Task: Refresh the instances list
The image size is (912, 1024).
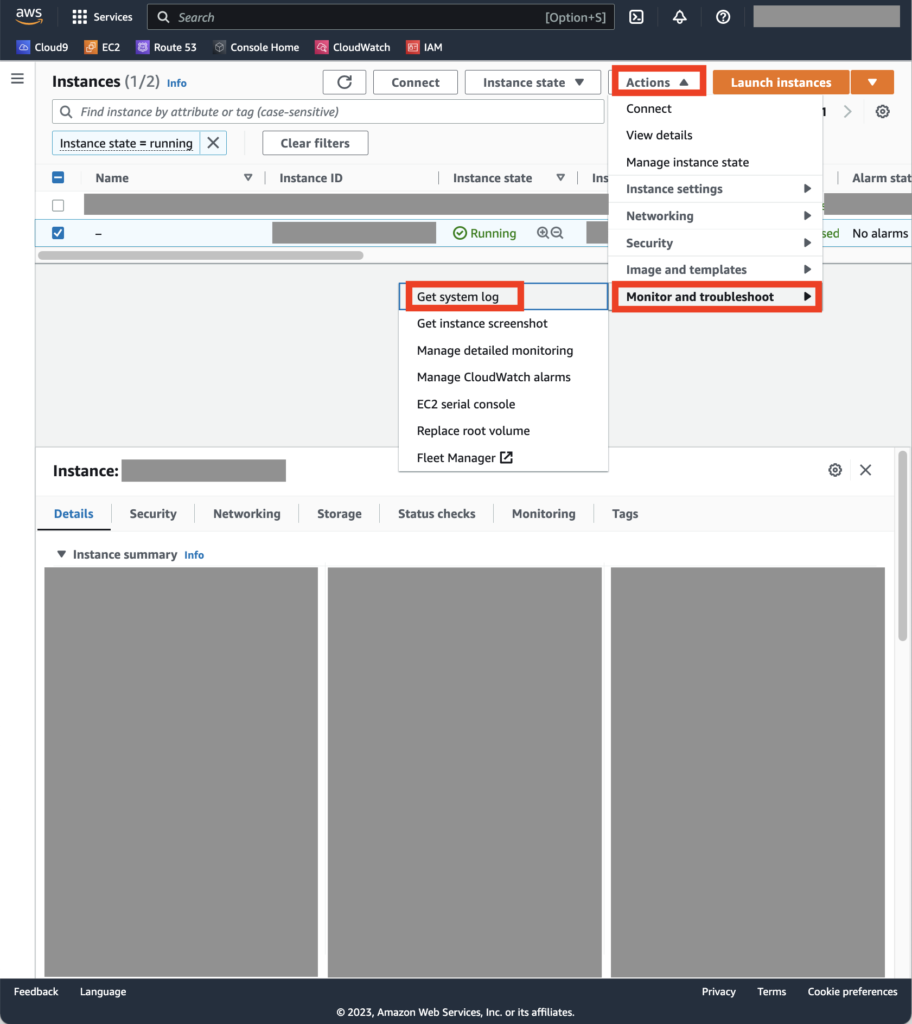Action: 344,82
